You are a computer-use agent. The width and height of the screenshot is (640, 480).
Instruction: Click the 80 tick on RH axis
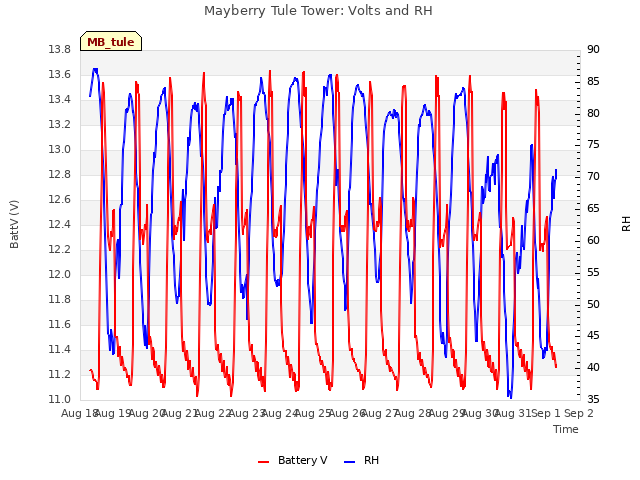593,113
